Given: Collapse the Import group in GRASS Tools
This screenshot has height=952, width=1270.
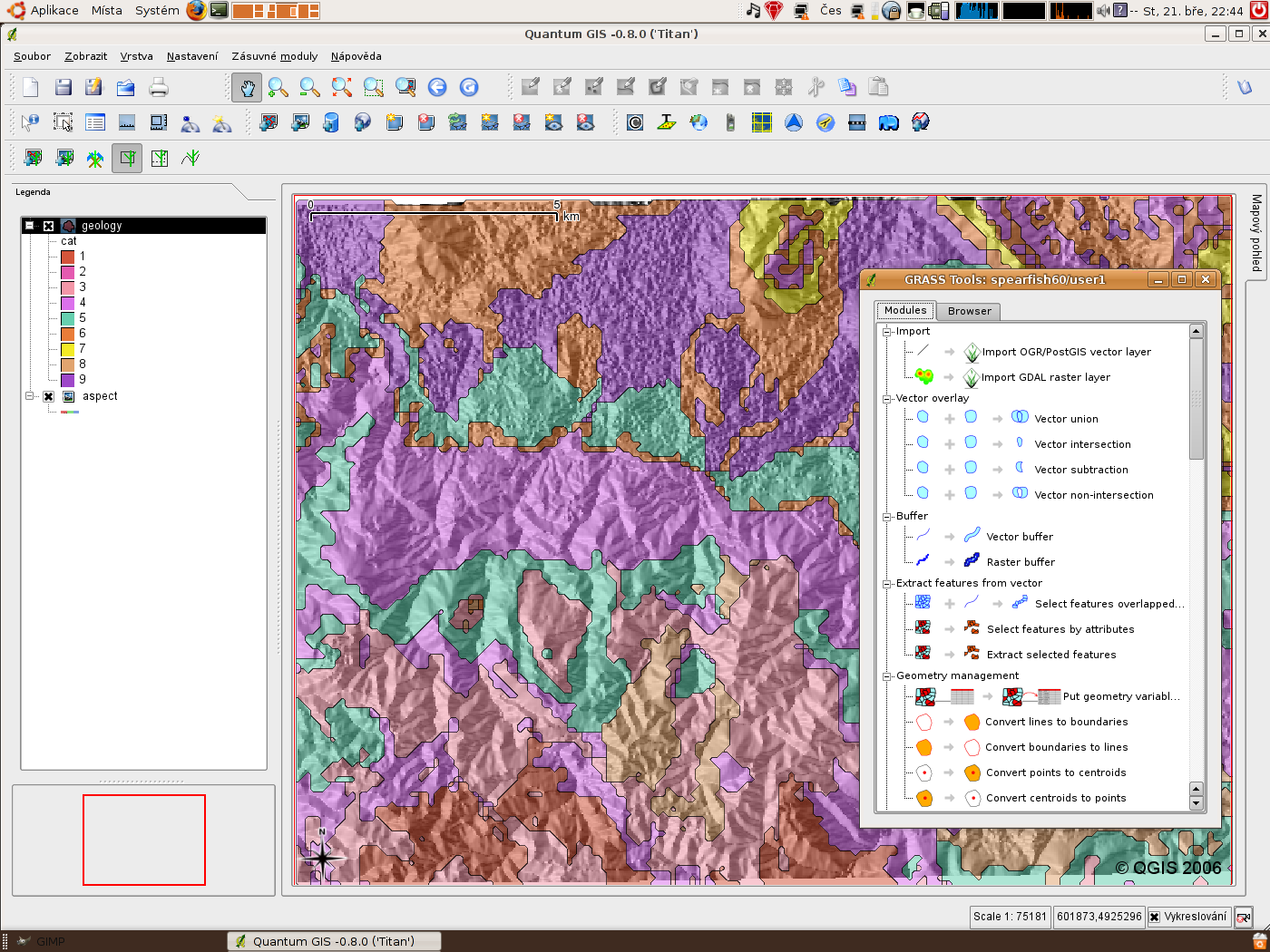Looking at the screenshot, I should (887, 332).
